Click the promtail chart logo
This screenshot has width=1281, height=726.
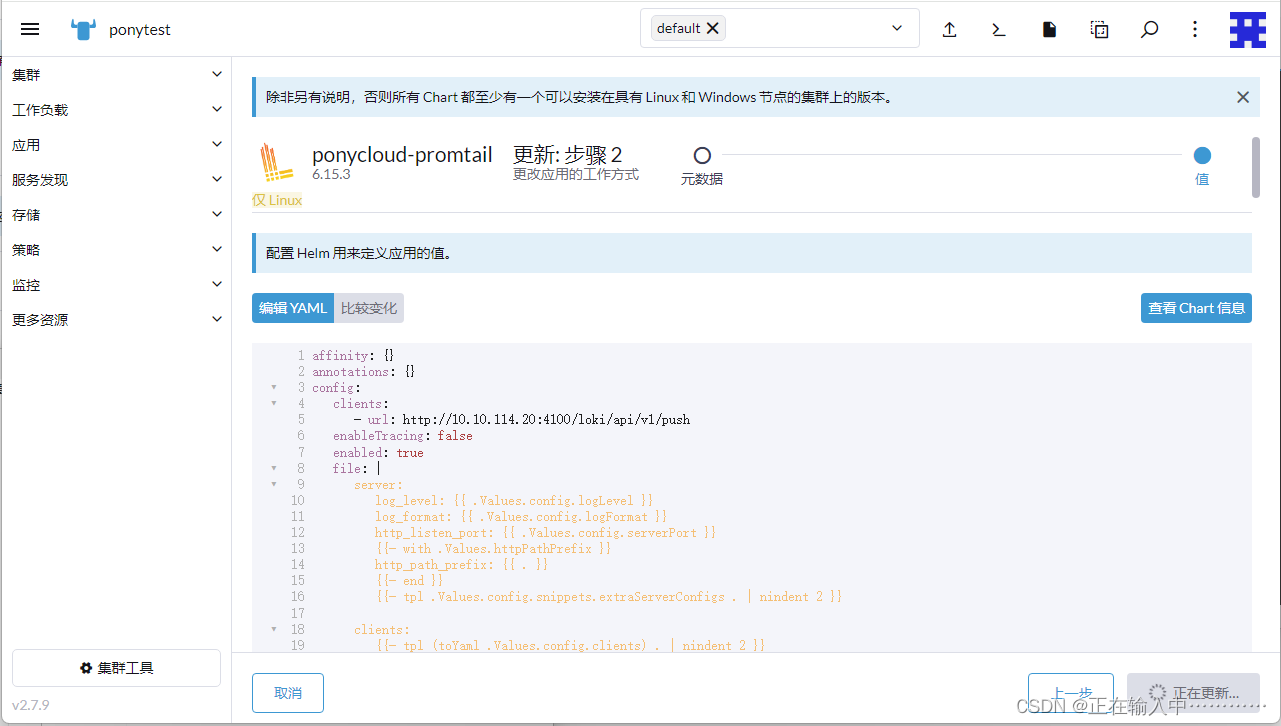276,164
